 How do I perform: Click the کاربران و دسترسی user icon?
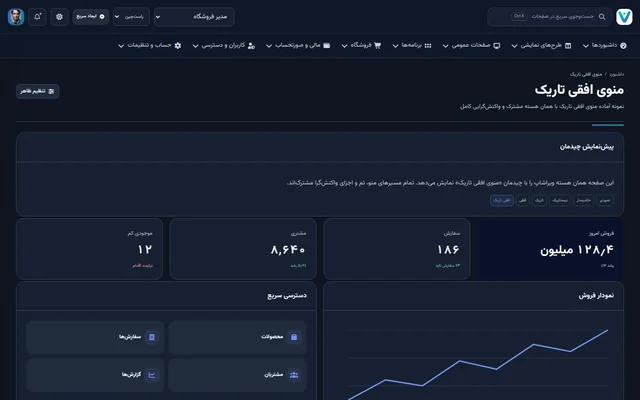tap(251, 46)
